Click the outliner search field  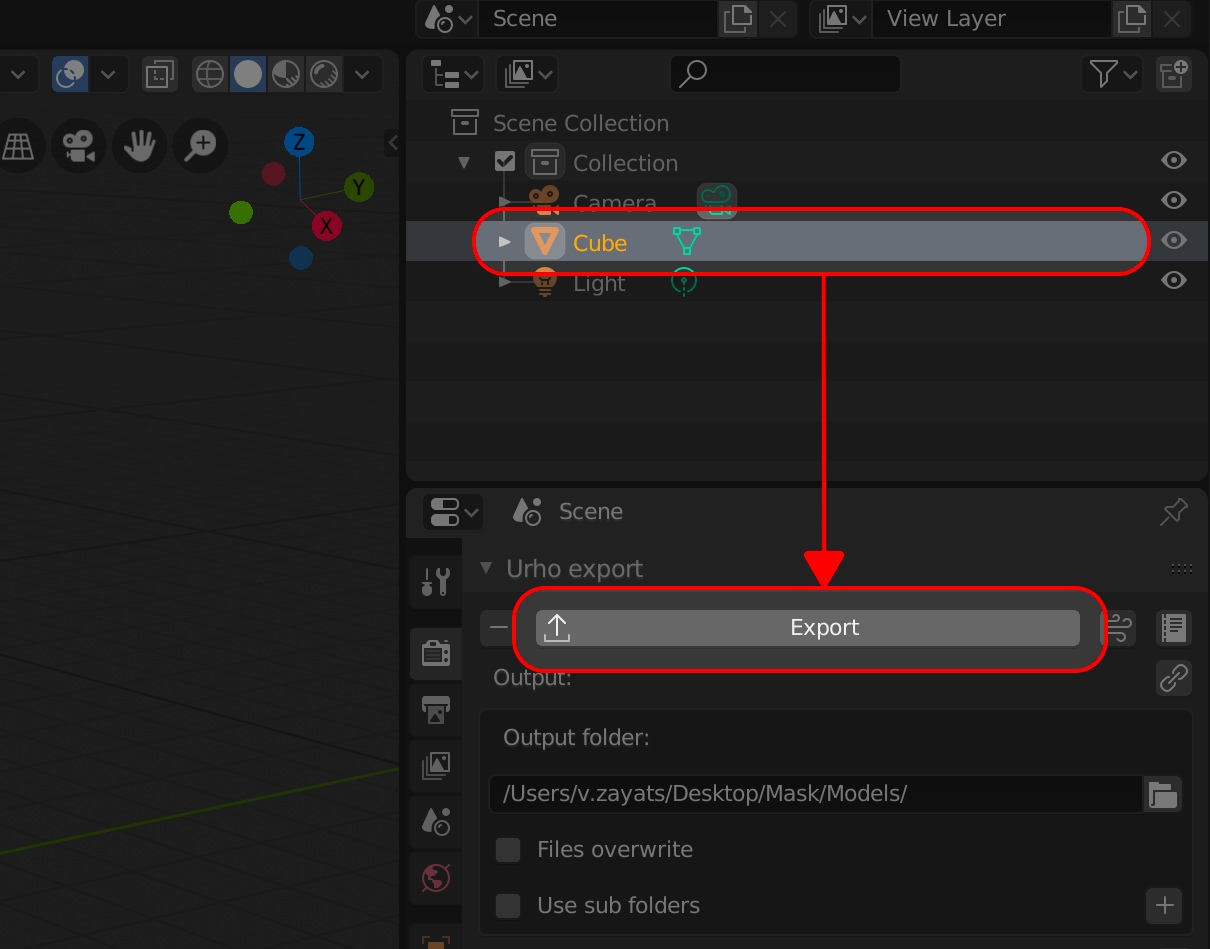point(785,74)
